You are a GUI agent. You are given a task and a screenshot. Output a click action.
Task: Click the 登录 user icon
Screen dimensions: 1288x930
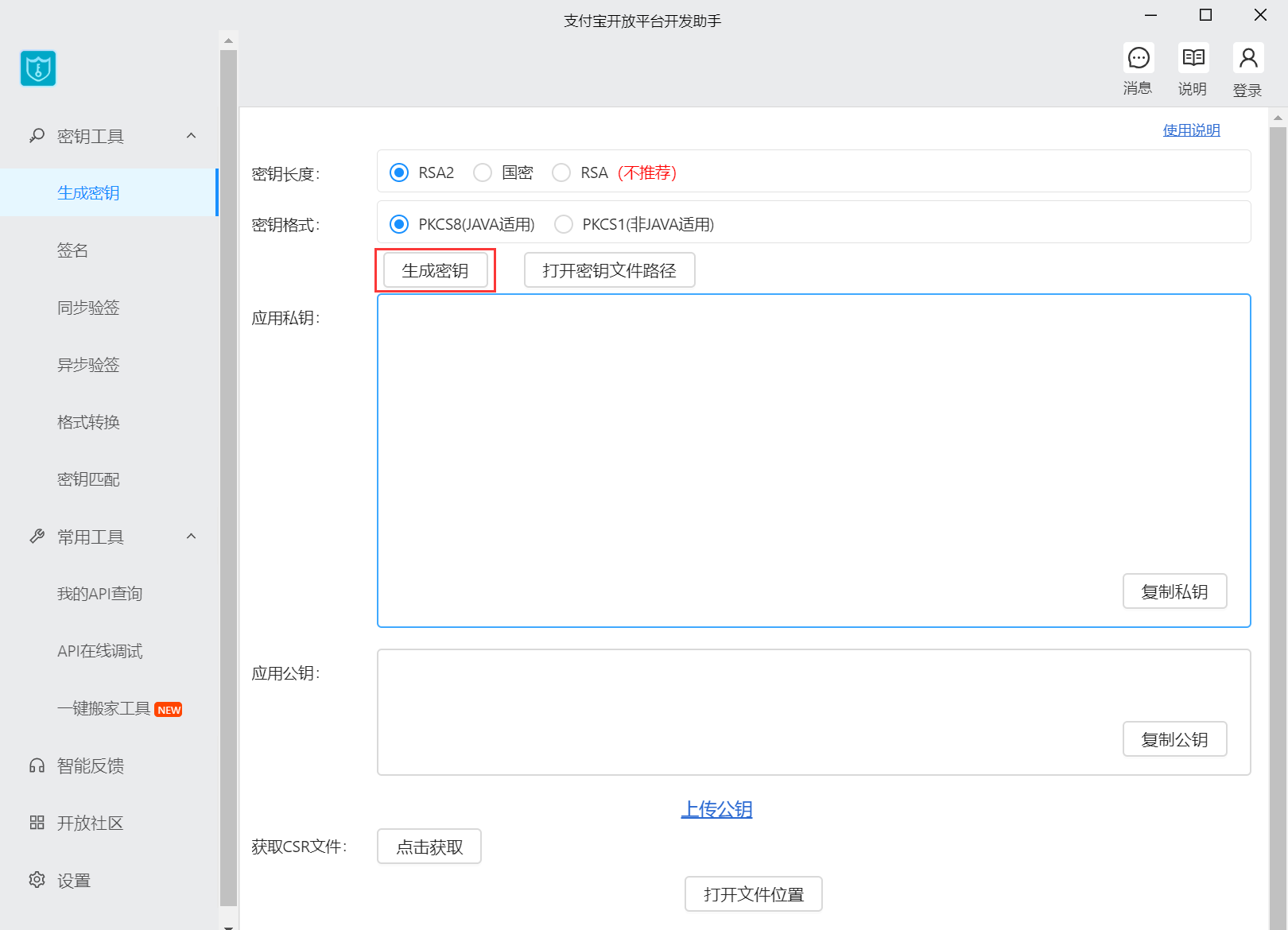[1248, 58]
